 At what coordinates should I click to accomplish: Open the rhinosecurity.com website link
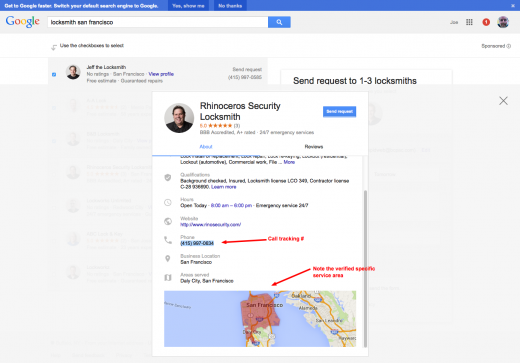click(x=211, y=225)
